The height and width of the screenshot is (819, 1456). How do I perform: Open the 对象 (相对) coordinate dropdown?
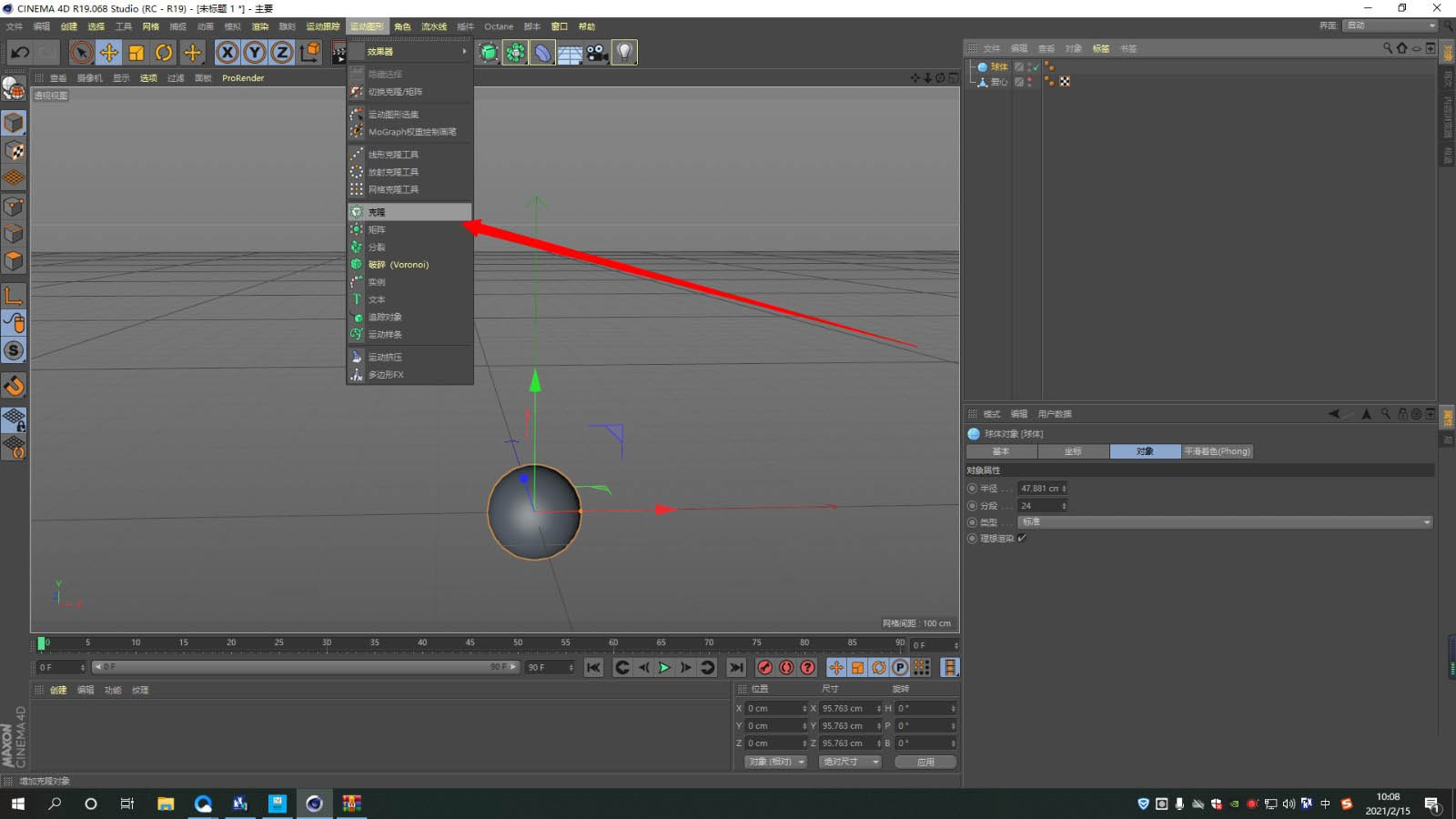(775, 763)
